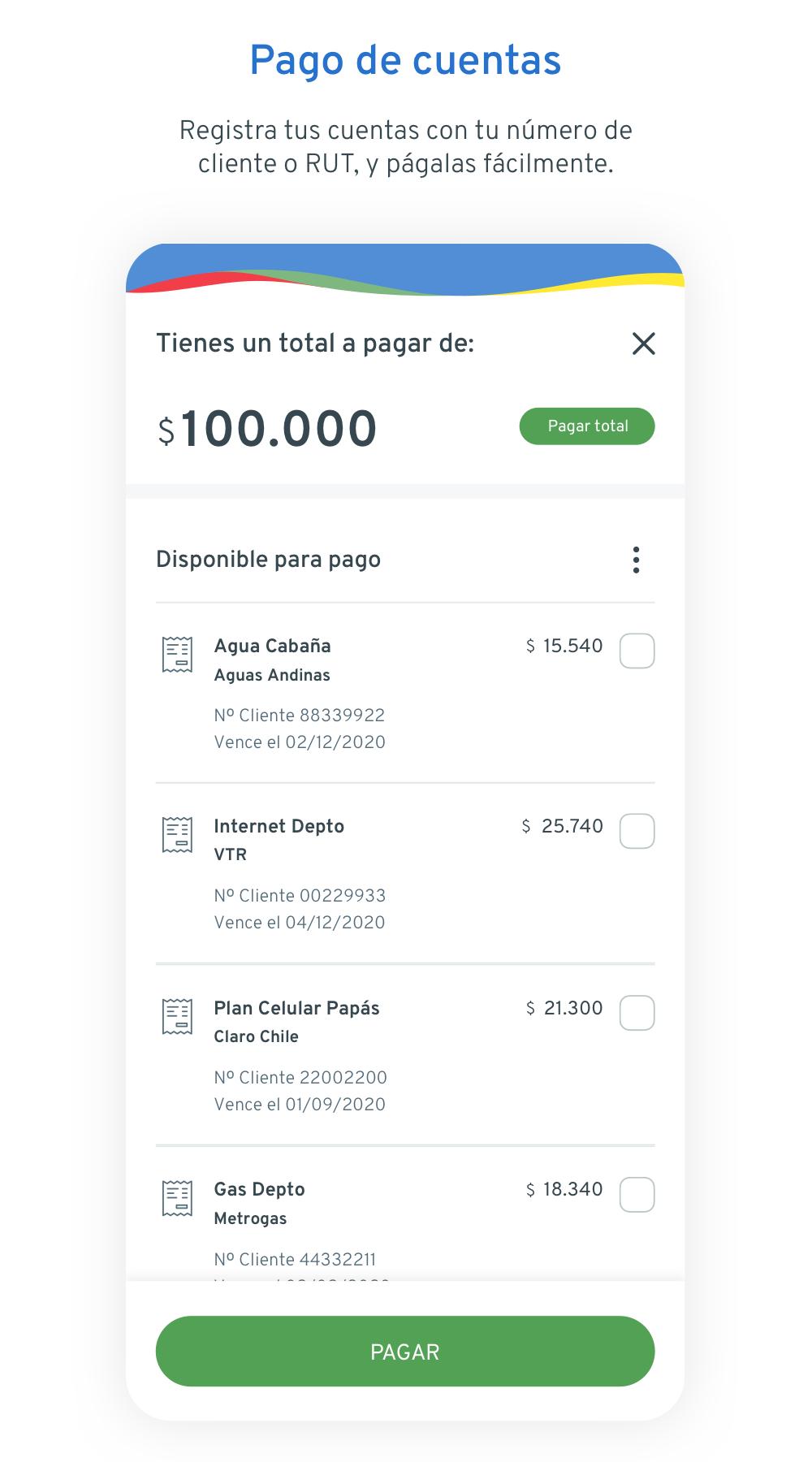The height and width of the screenshot is (1462, 812).
Task: Click the $ 15.540 amount
Action: (564, 647)
